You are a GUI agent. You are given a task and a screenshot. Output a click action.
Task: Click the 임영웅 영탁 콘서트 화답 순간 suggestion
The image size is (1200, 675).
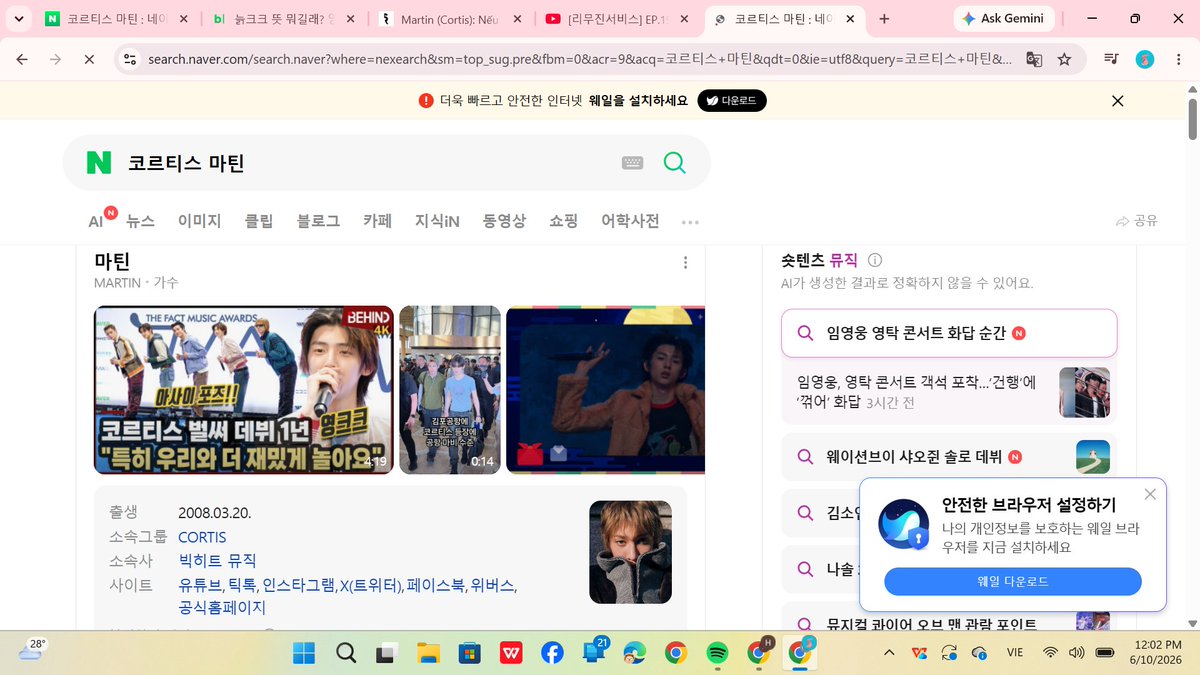tap(949, 333)
